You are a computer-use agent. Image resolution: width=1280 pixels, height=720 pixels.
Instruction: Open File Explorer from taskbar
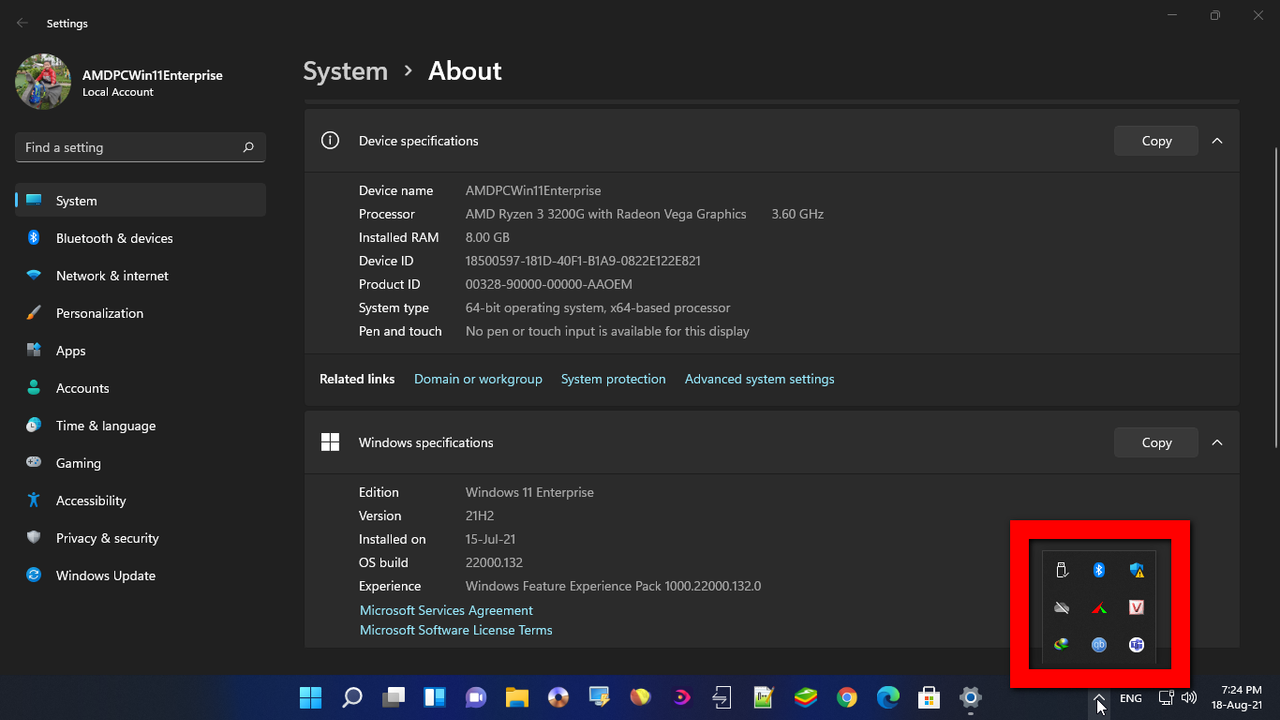[517, 697]
